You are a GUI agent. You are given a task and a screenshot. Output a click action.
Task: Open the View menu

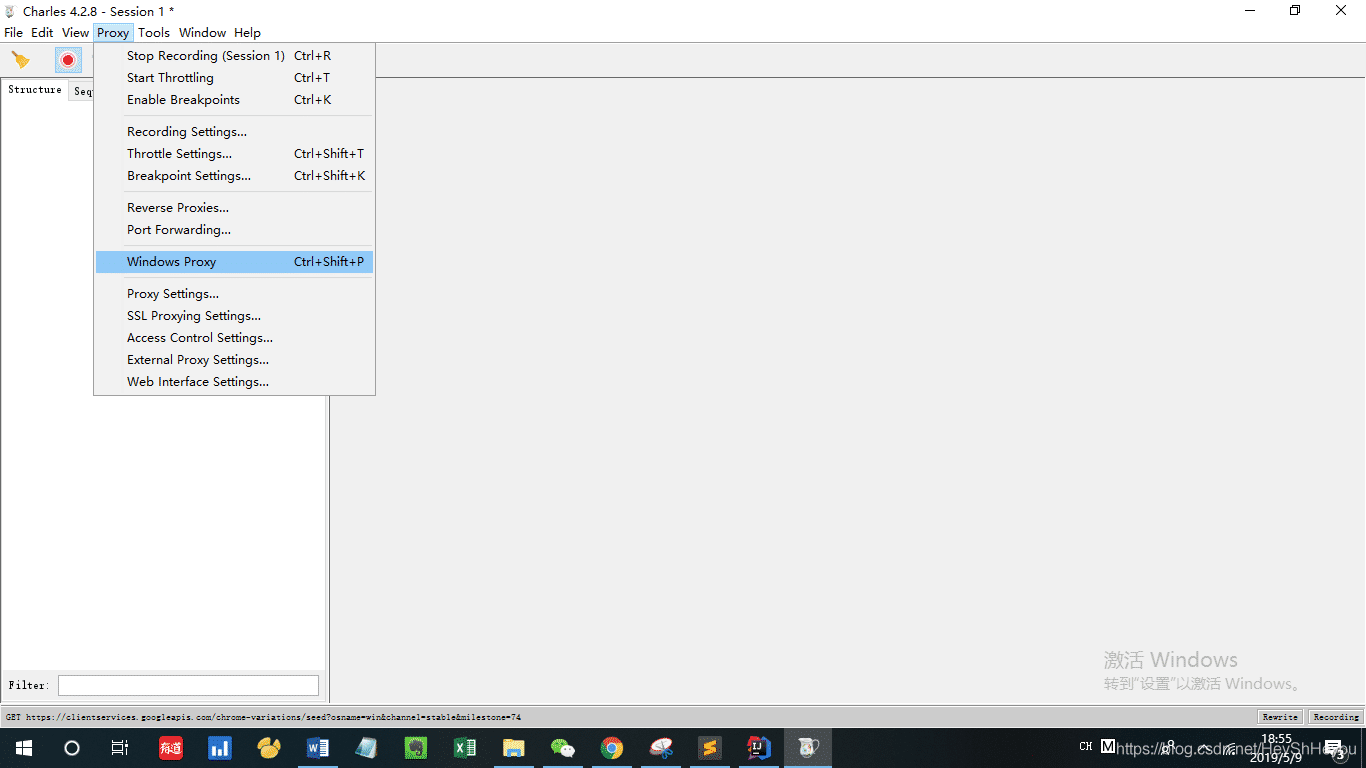point(75,32)
